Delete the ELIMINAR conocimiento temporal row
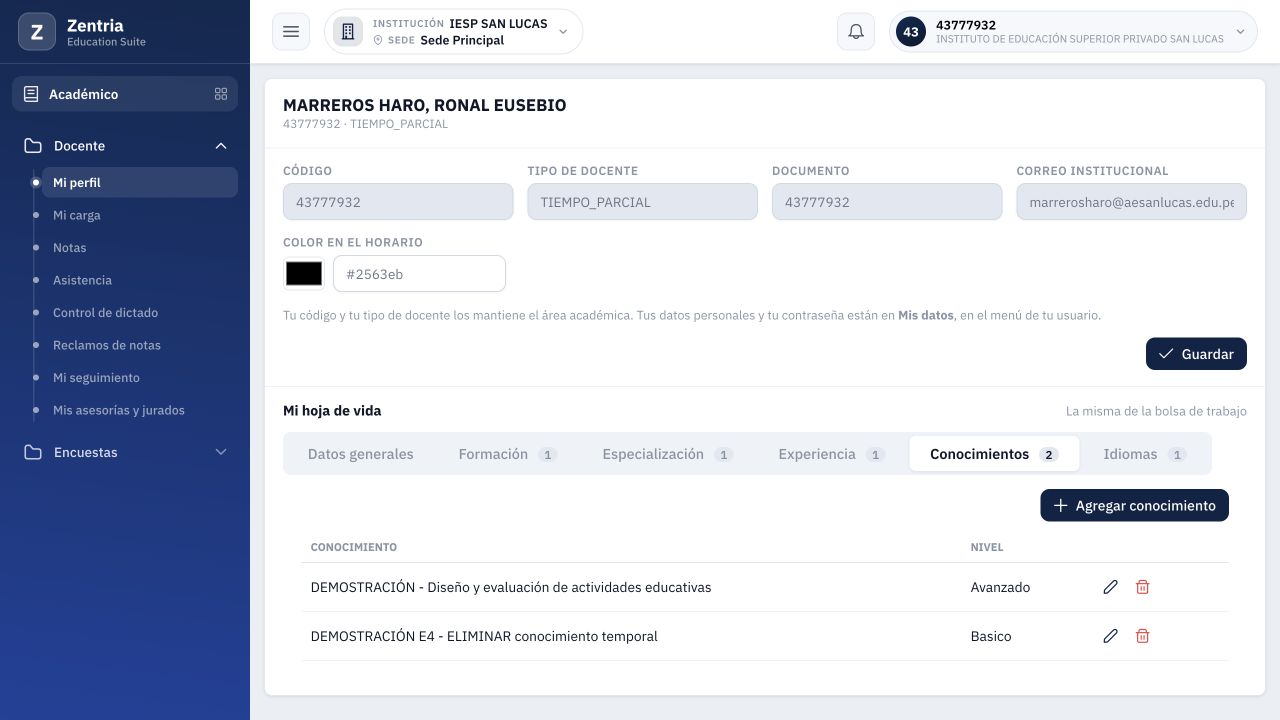The width and height of the screenshot is (1280, 720). 1142,636
